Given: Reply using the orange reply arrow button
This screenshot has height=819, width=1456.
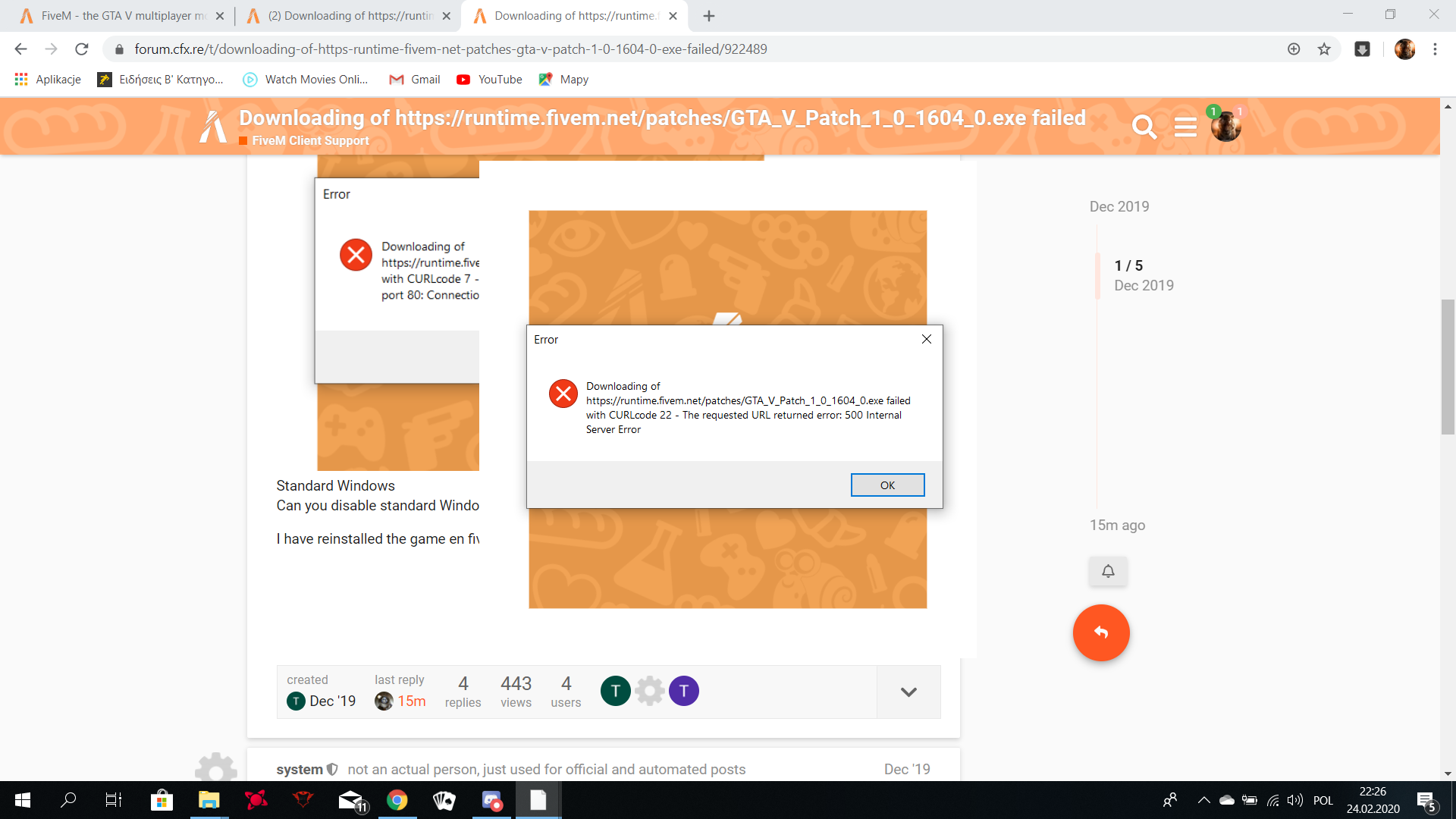Looking at the screenshot, I should point(1101,632).
